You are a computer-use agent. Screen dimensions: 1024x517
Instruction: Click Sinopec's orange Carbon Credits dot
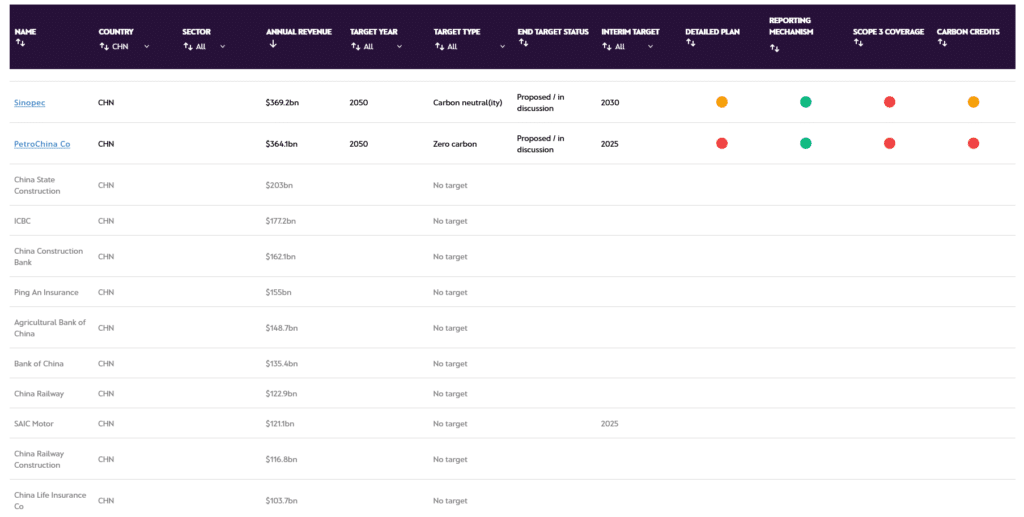(973, 102)
